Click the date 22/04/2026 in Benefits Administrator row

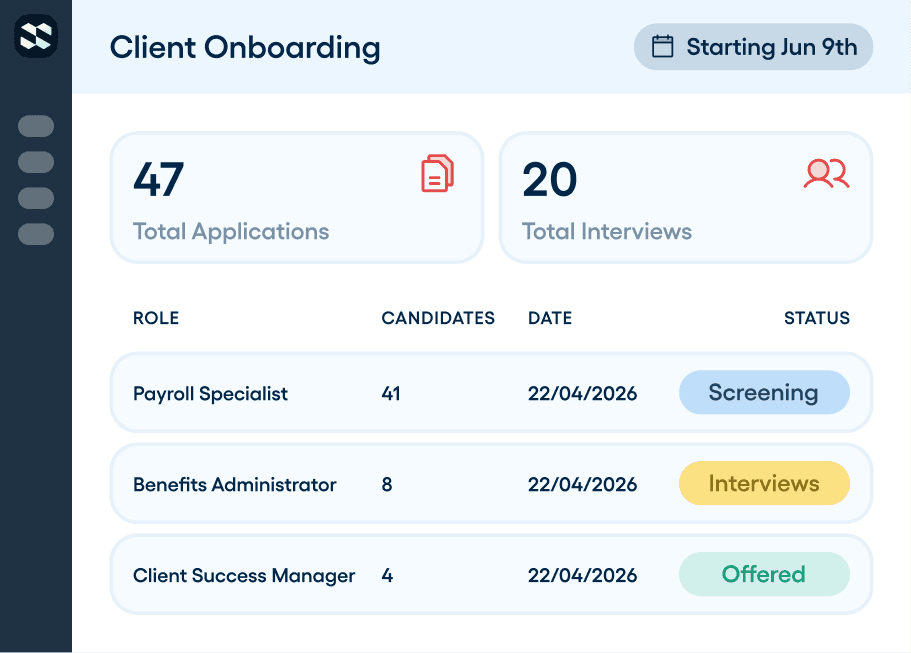point(582,484)
